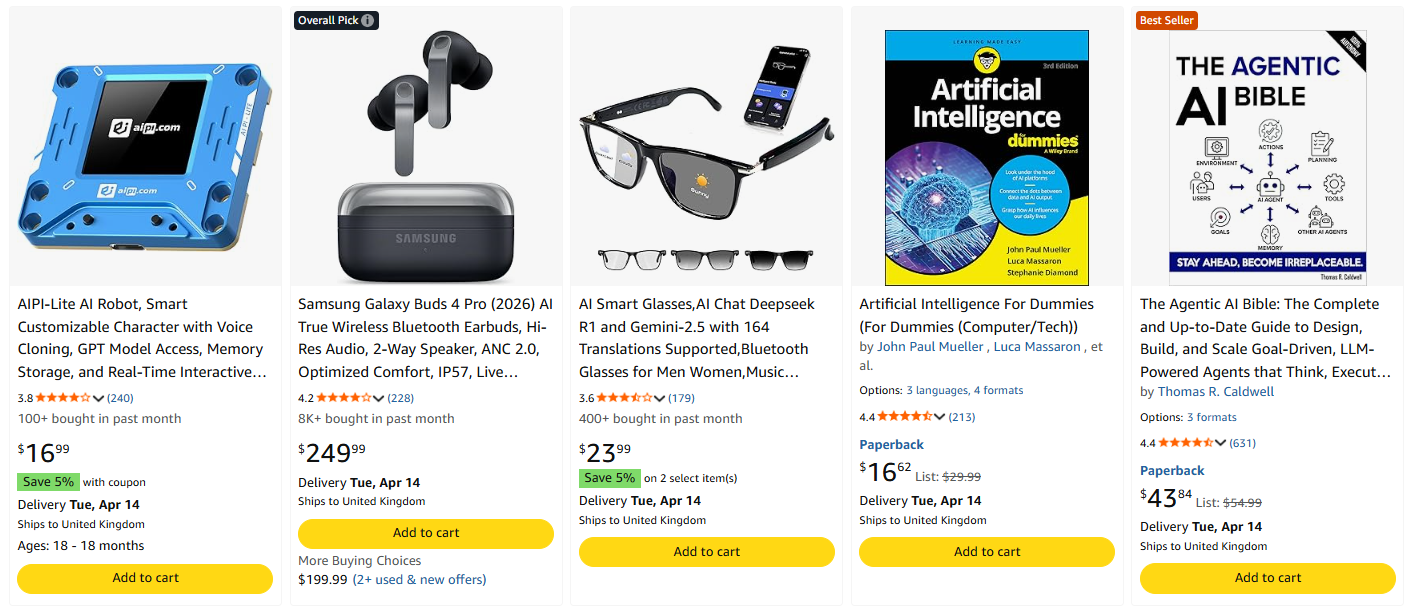Add the Samsung Galaxy Buds to cart
The image size is (1410, 614).
click(x=425, y=534)
